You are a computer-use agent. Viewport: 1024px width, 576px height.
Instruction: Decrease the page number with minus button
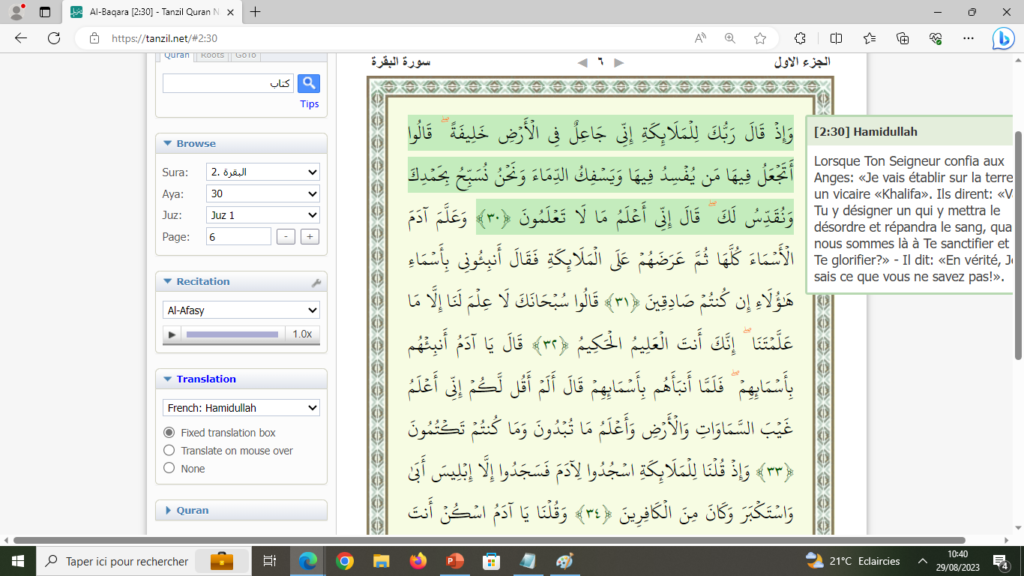pos(285,237)
